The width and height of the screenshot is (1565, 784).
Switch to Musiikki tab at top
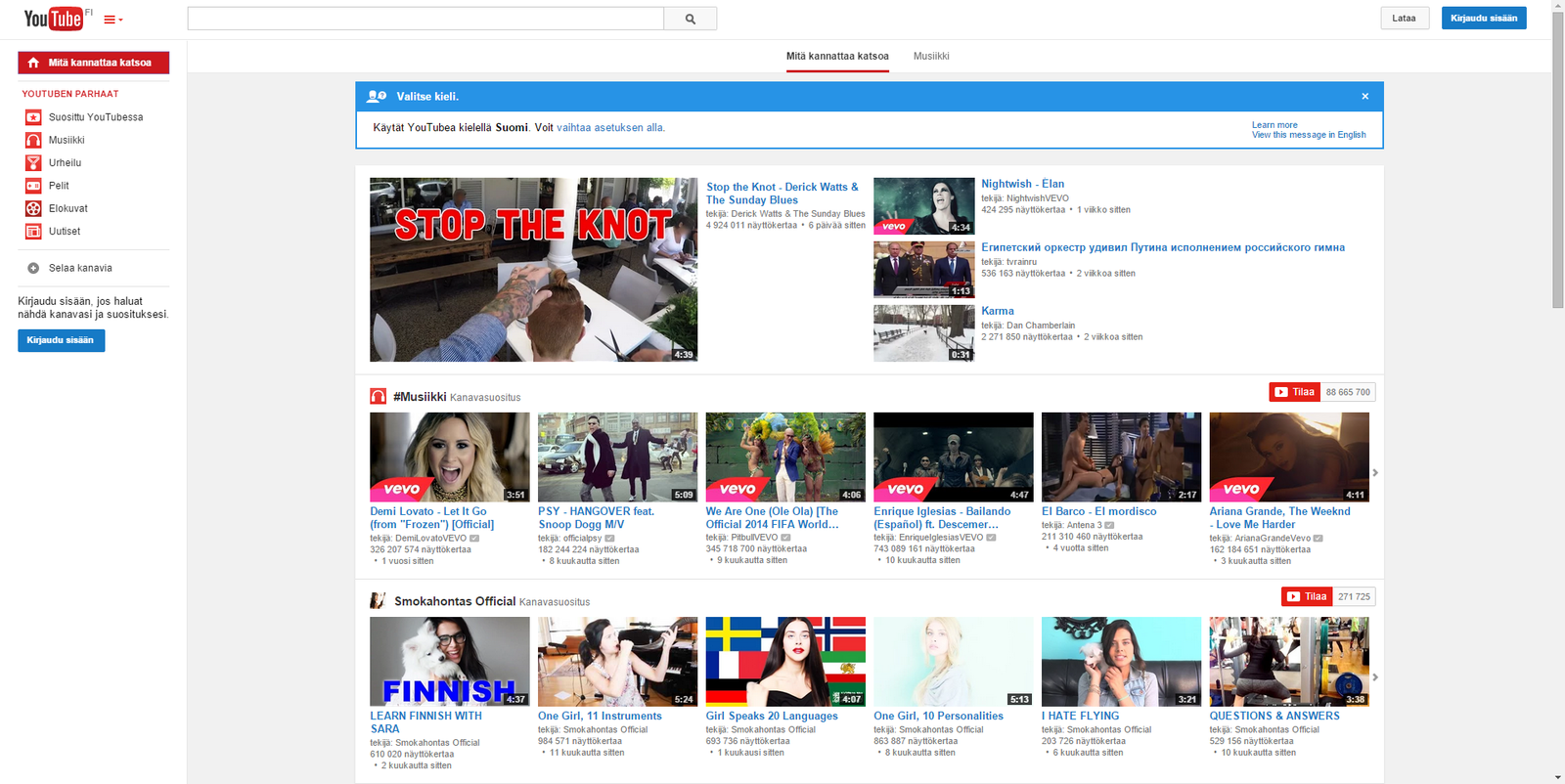pos(931,57)
